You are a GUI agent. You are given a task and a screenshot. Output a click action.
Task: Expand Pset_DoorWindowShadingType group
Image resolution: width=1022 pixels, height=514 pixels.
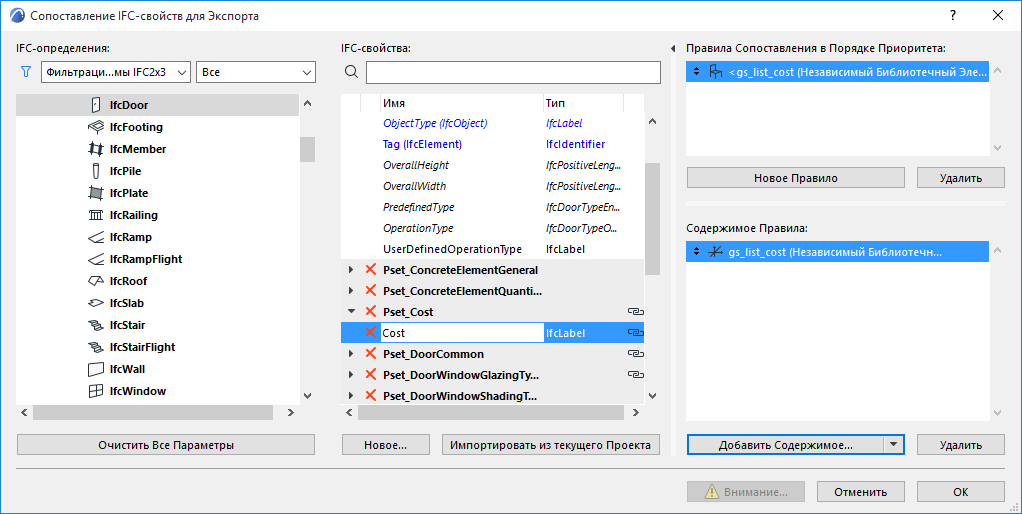[x=351, y=395]
